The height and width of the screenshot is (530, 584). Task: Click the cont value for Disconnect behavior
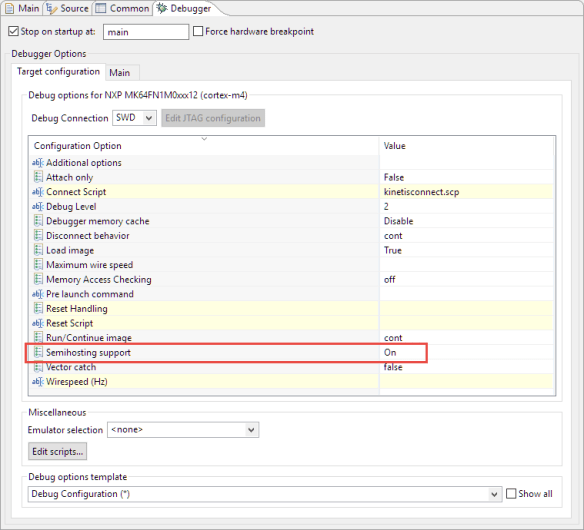[x=393, y=236]
